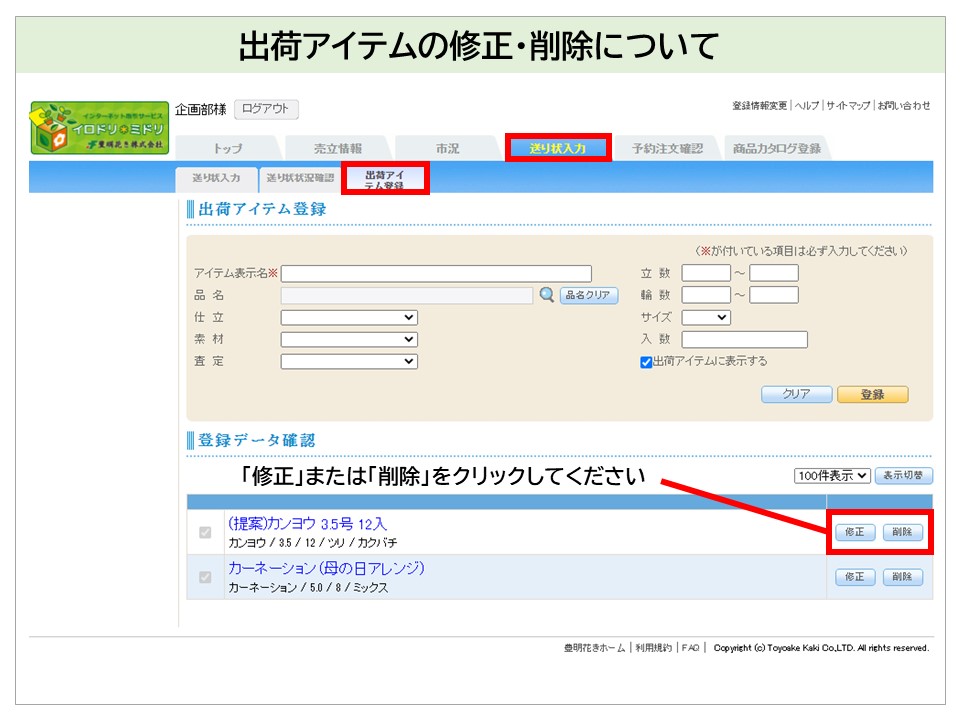This screenshot has height=720, width=960.
Task: Expand the 素材 dropdown list
Action: (348, 340)
